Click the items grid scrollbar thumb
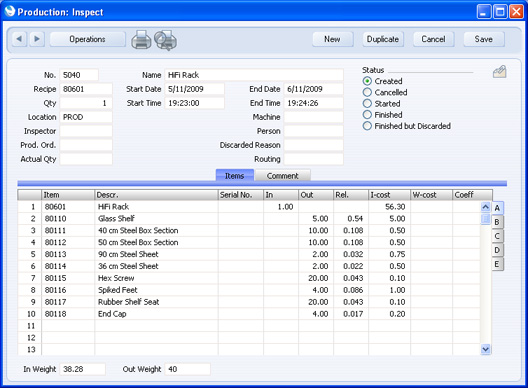The image size is (528, 388). [x=486, y=219]
